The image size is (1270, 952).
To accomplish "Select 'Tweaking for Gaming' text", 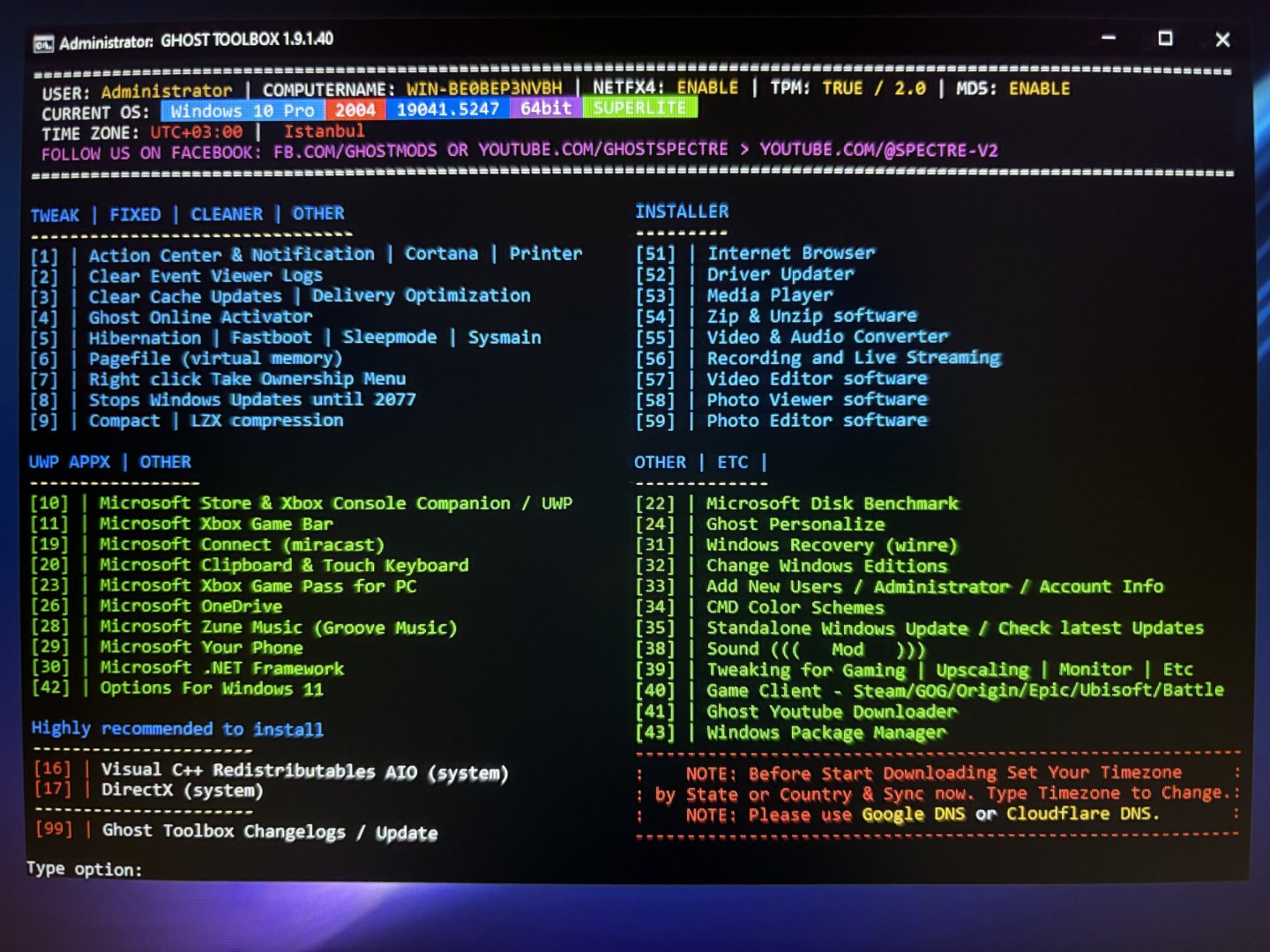I will 806,670.
